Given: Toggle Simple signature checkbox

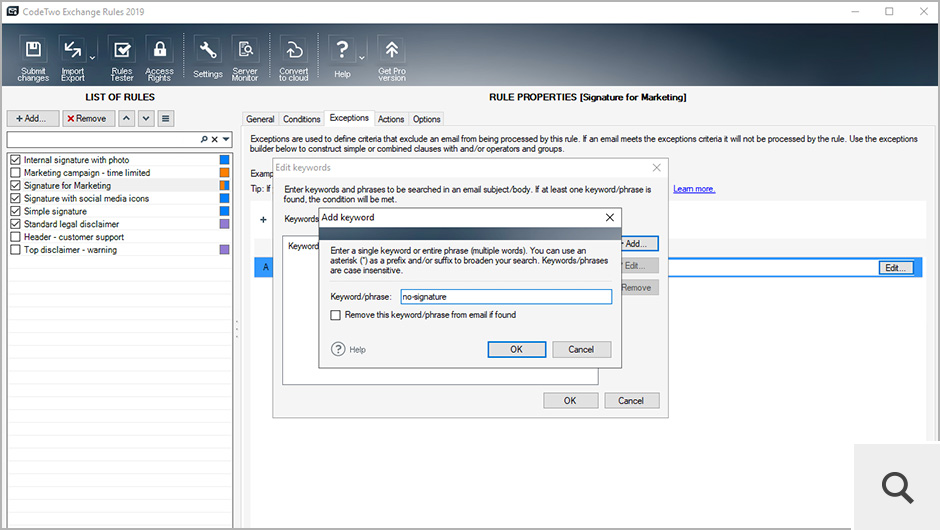Looking at the screenshot, I should (x=16, y=211).
